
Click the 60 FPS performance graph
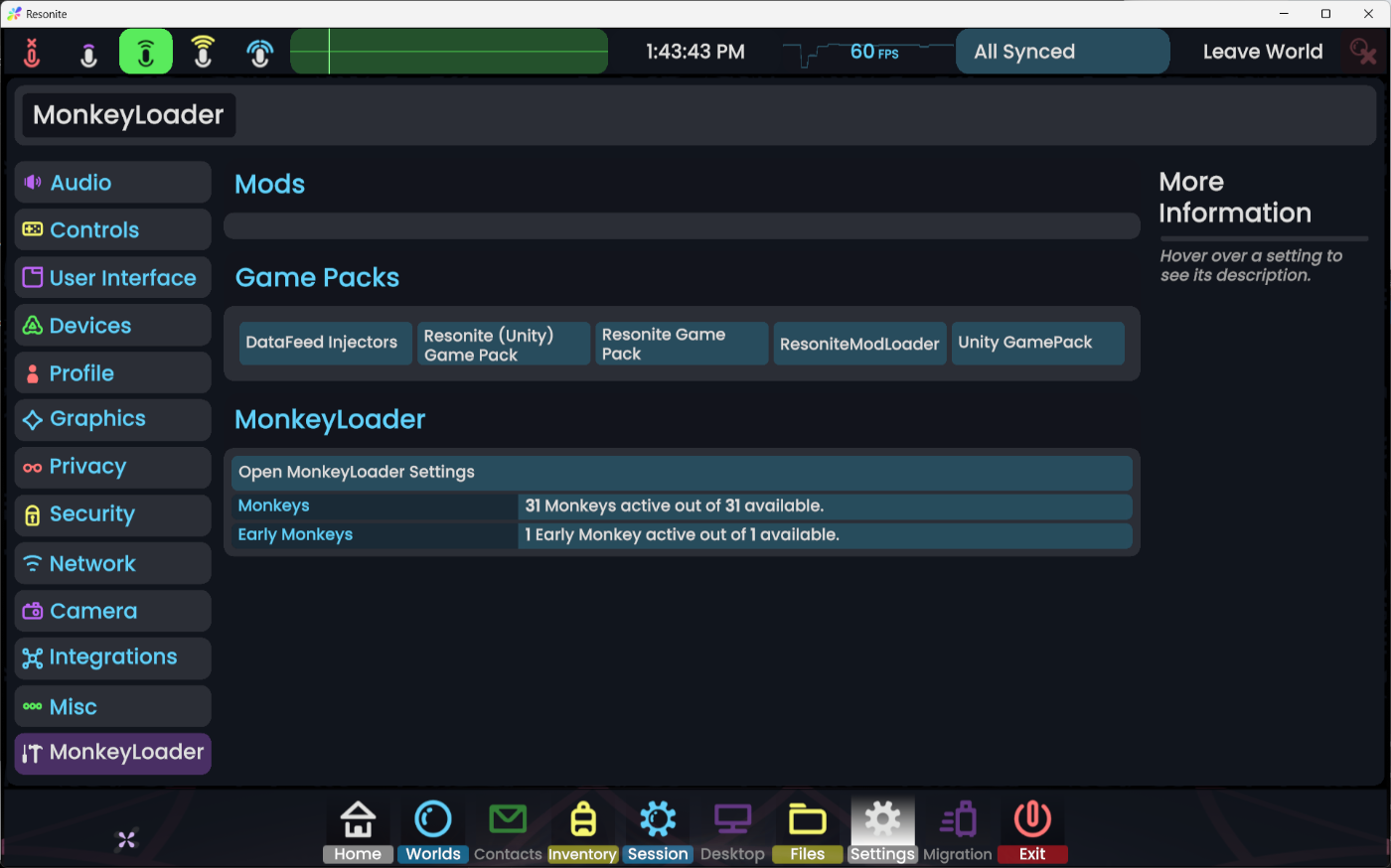866,52
